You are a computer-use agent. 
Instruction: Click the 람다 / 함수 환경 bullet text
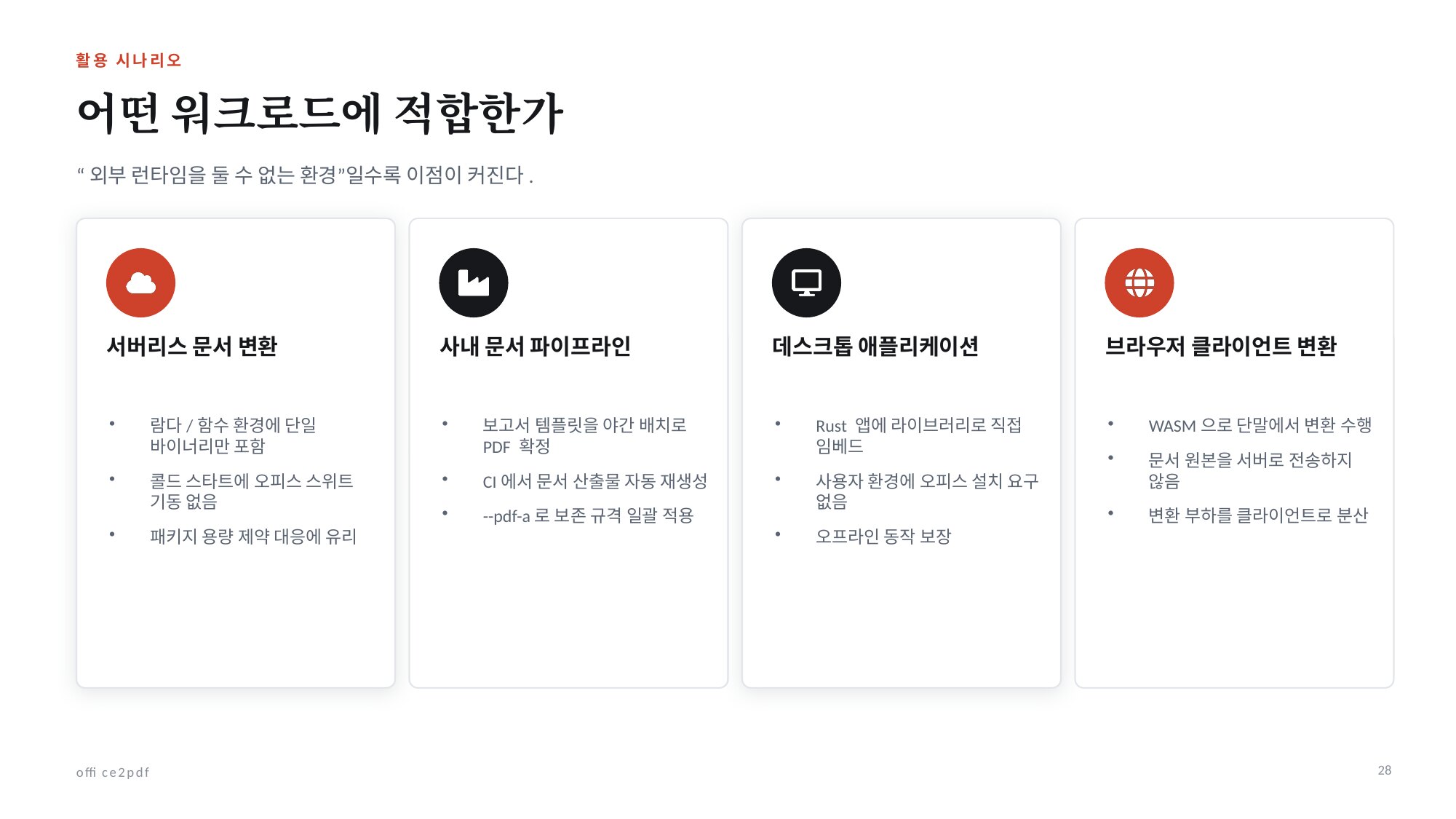[x=233, y=435]
